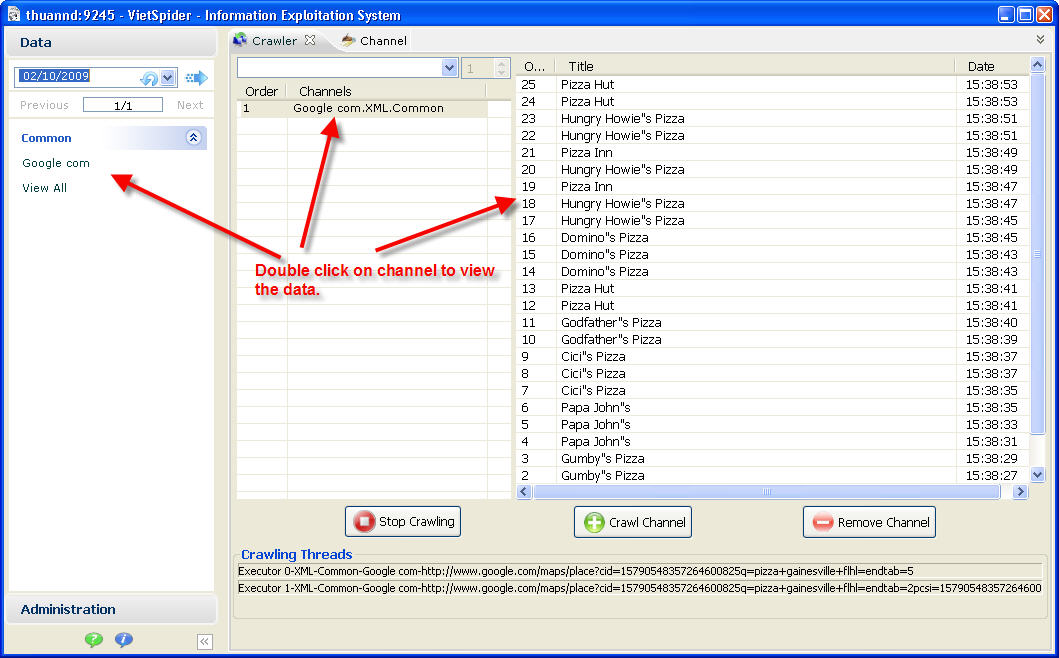The height and width of the screenshot is (658, 1059).
Task: Go to the Next page
Action: pyautogui.click(x=190, y=105)
